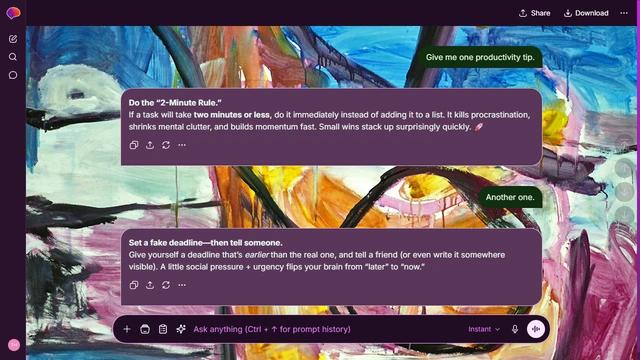The width and height of the screenshot is (640, 360).
Task: Open the user avatar at sidebar bottom
Action: 14,345
